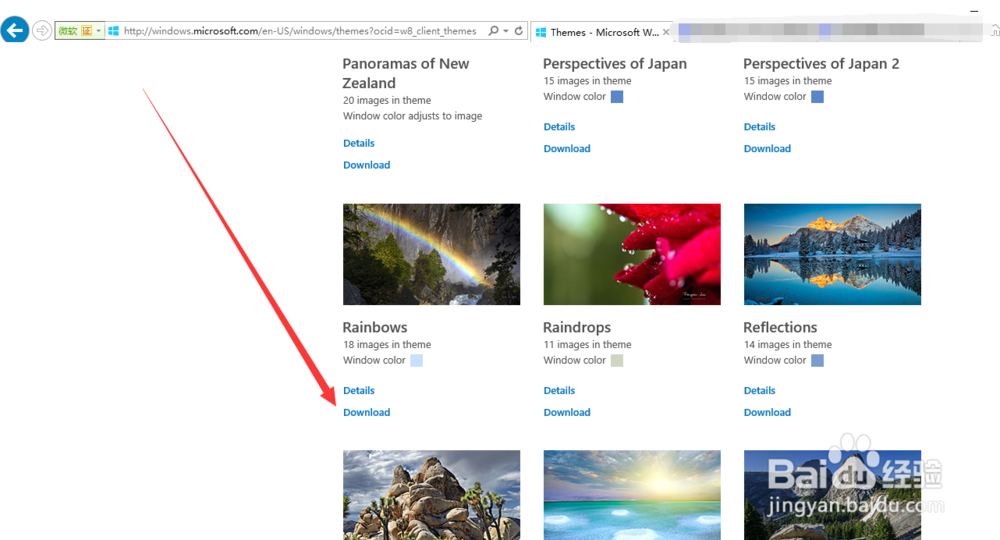The height and width of the screenshot is (540, 1000).
Task: Close the Themes tab with its X
Action: 667,32
